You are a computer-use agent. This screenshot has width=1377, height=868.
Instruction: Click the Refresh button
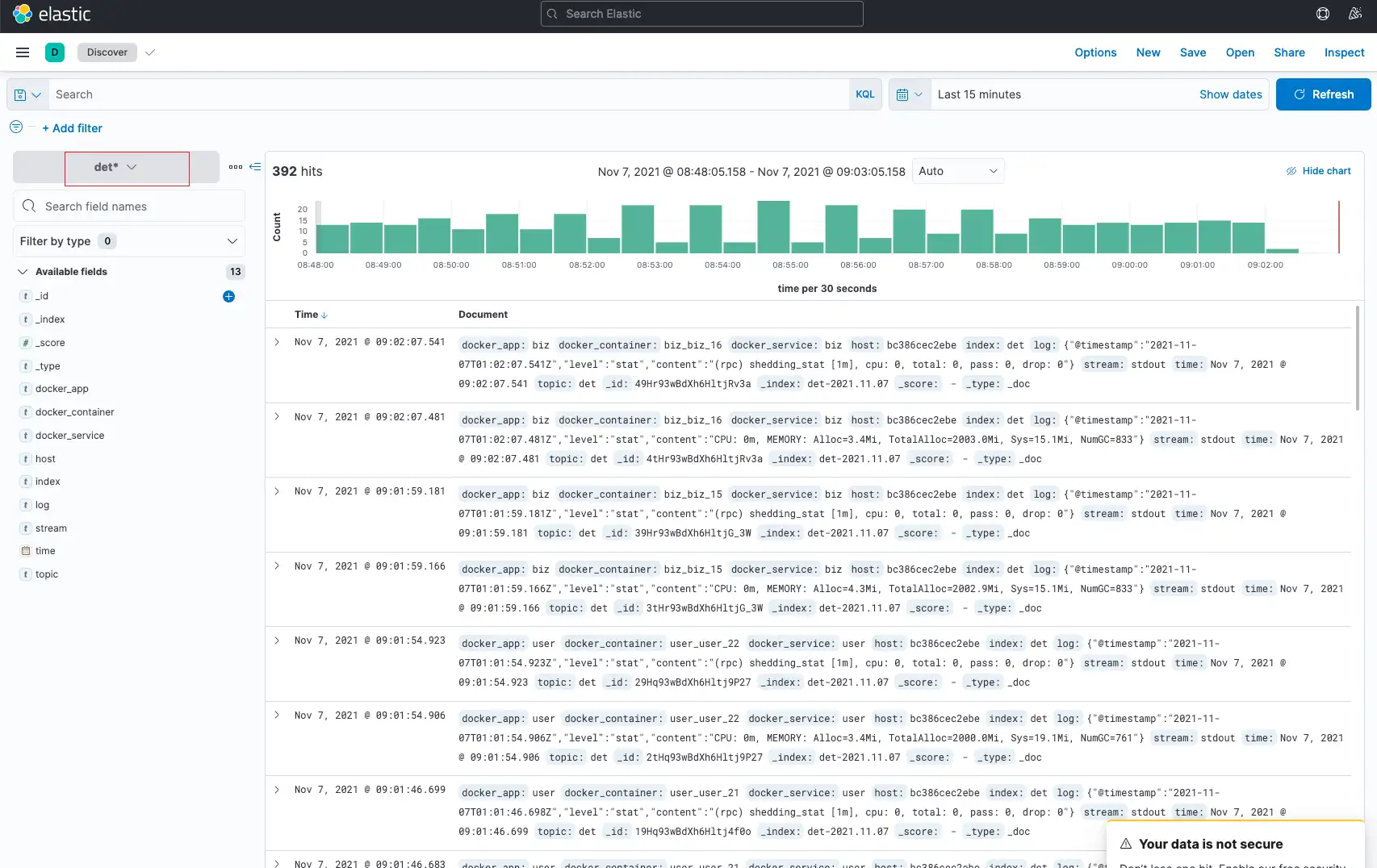pos(1323,94)
